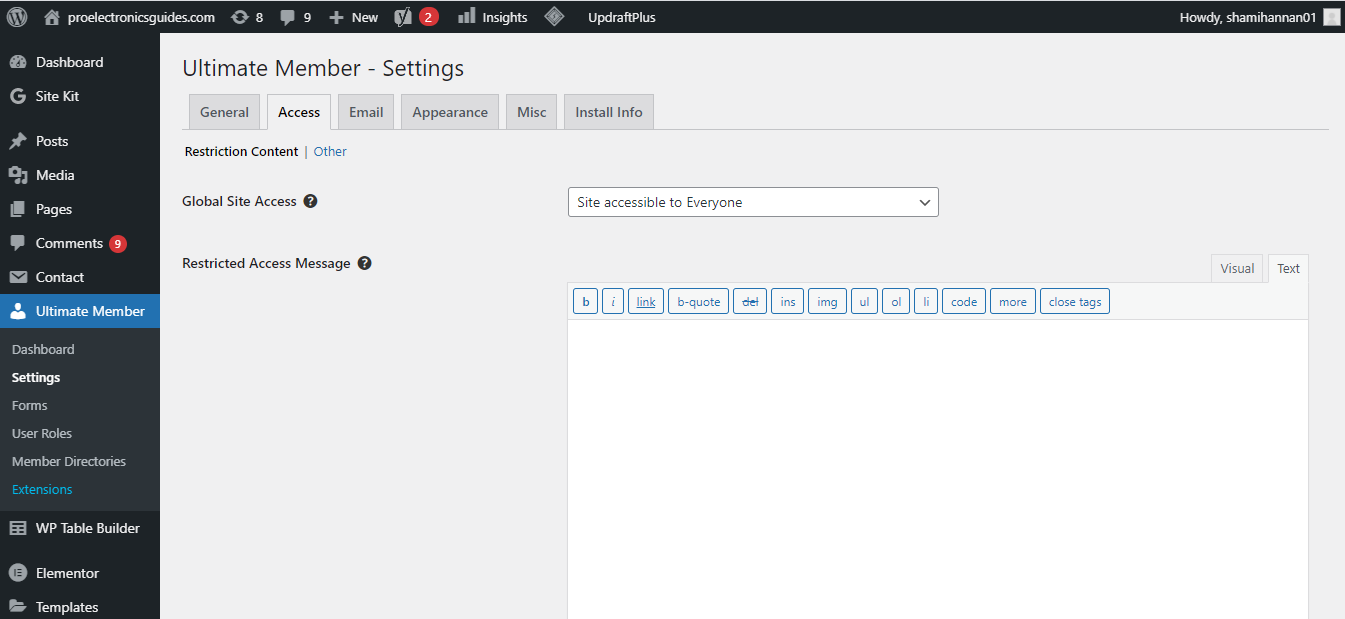Open the proelectronicsguides.com site home icon
The width and height of the screenshot is (1345, 619).
[52, 17]
